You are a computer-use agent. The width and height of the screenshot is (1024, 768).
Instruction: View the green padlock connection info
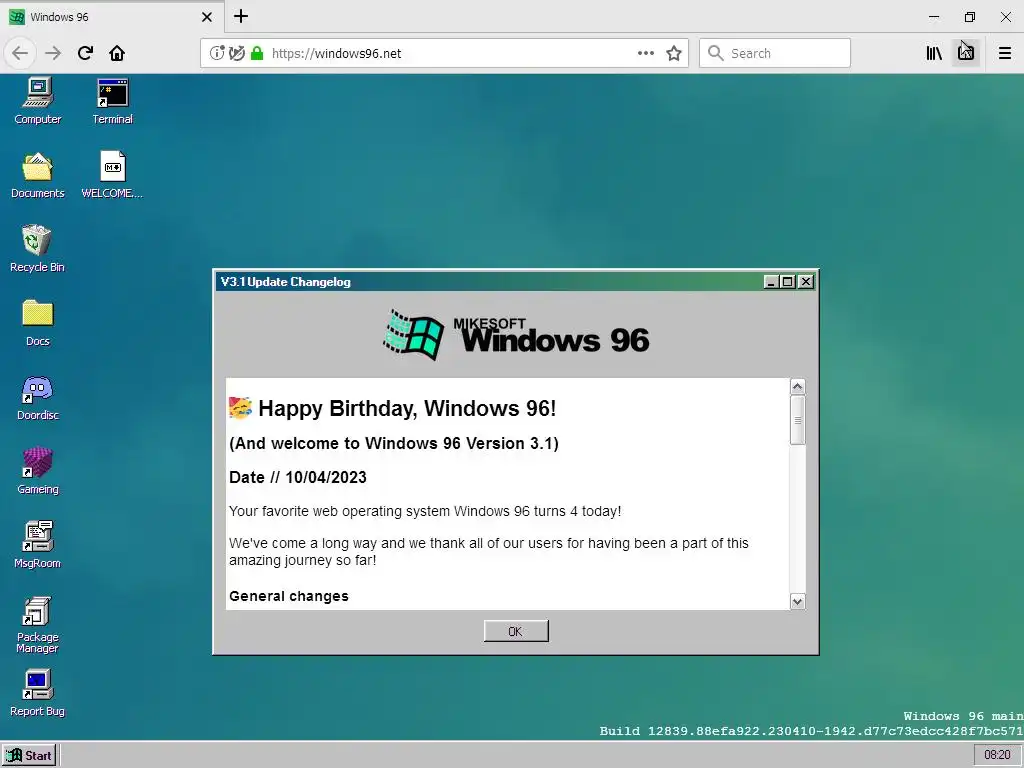tap(257, 53)
